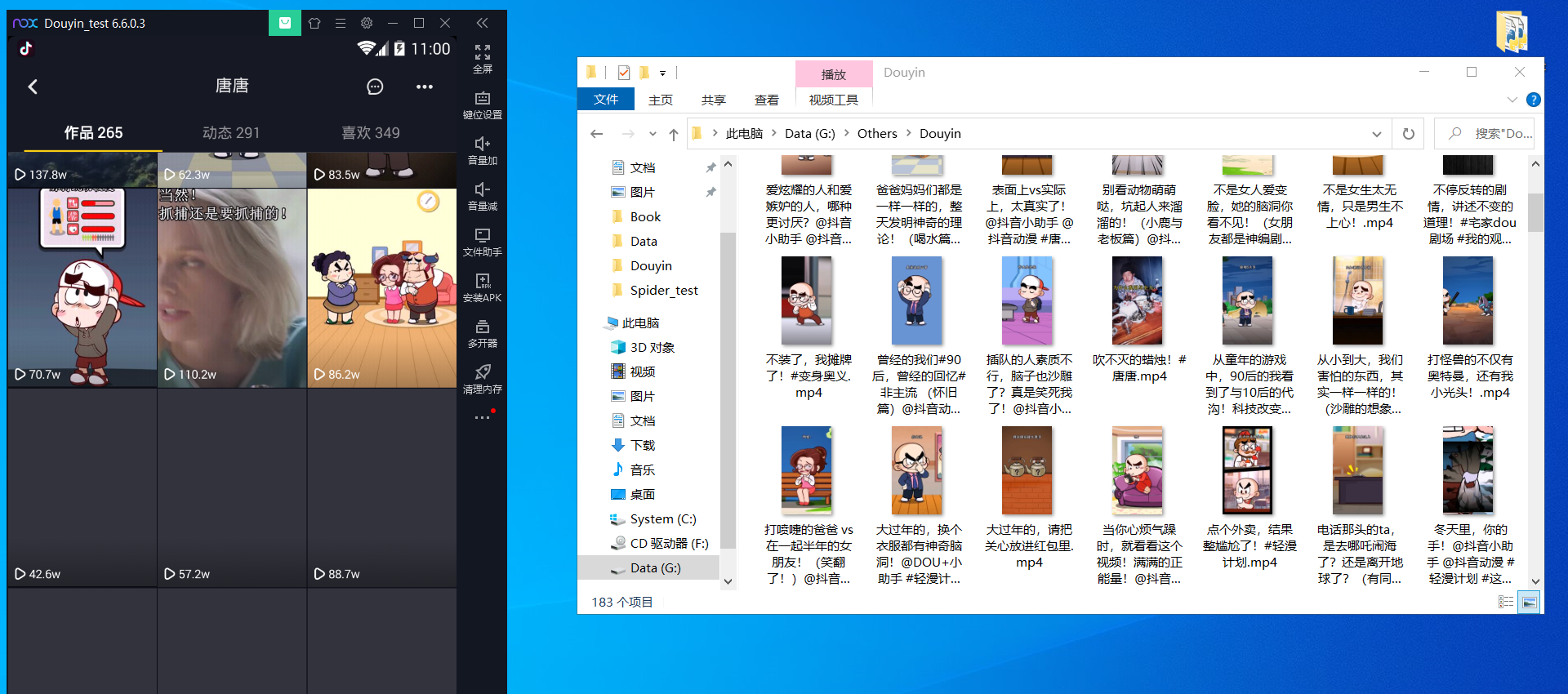
Task: Open the message bubble icon on profile
Action: pos(375,87)
